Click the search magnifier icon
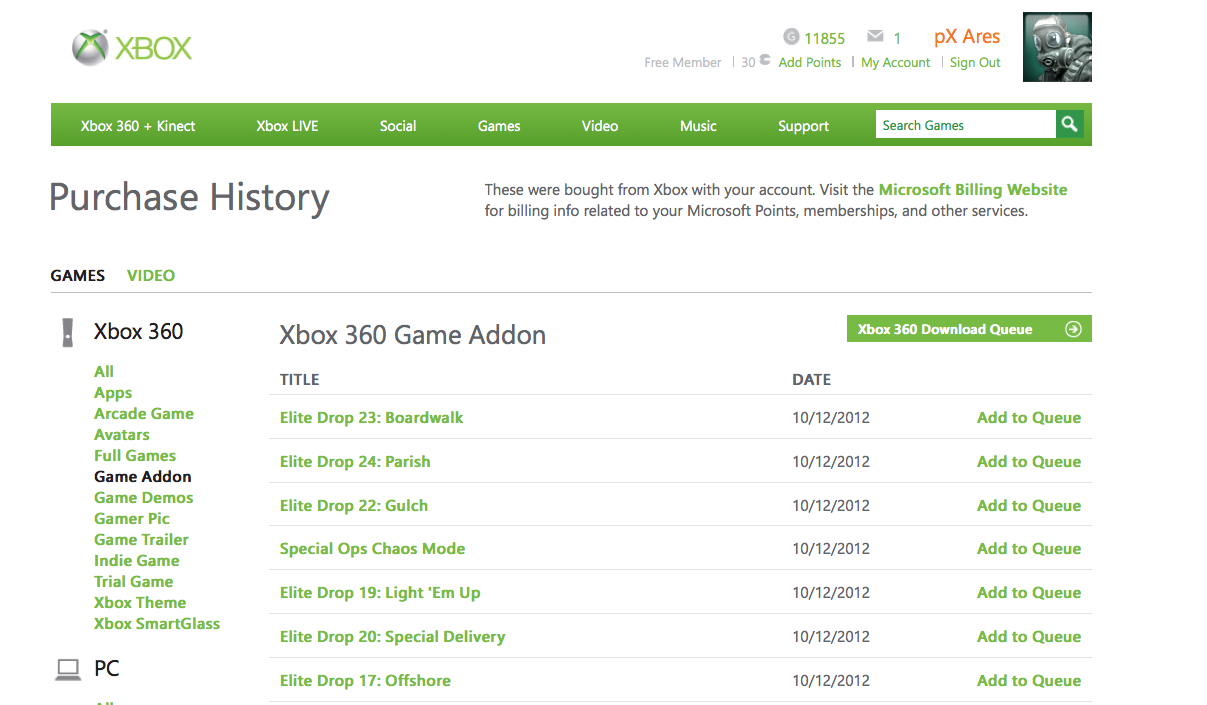1207x705 pixels. 1070,124
